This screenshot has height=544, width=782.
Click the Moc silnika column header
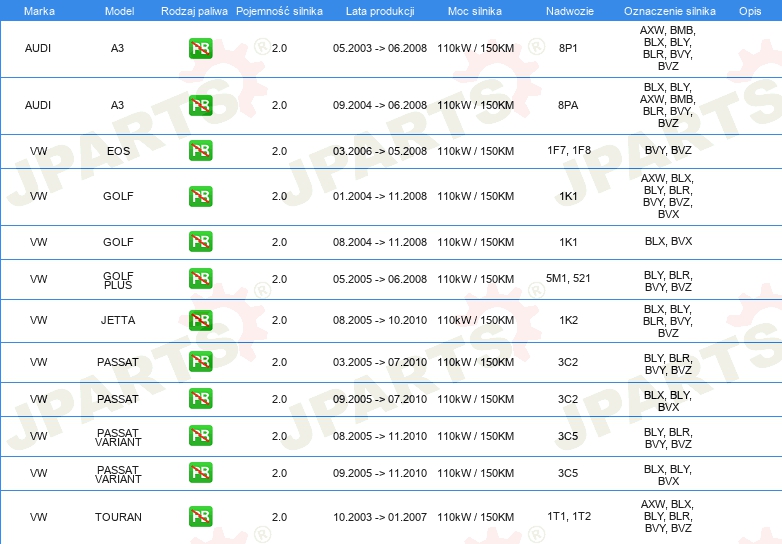(475, 11)
